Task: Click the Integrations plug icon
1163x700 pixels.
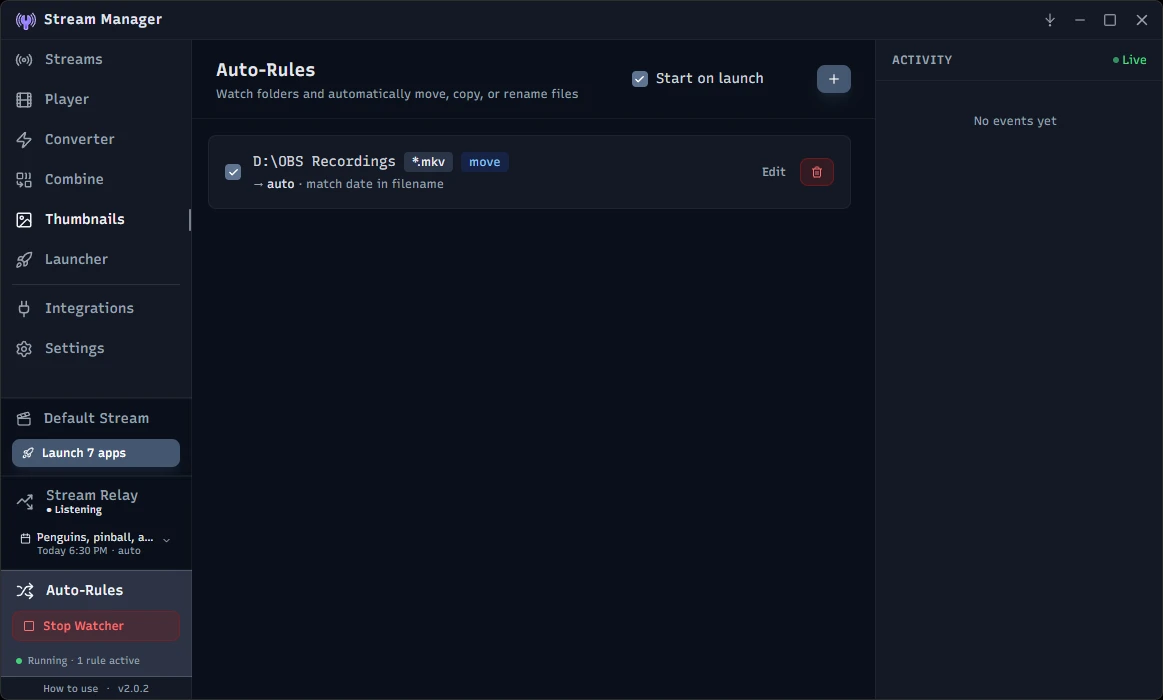Action: 24,308
